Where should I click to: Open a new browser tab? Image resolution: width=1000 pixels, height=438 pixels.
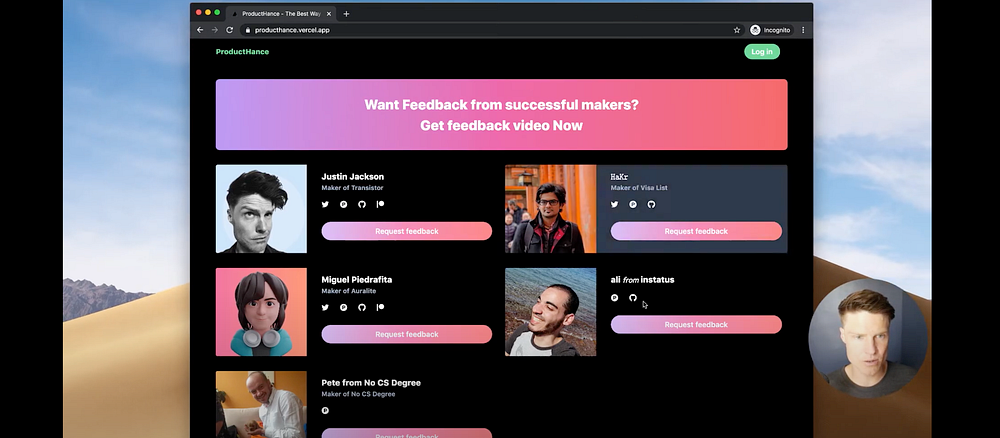point(346,13)
